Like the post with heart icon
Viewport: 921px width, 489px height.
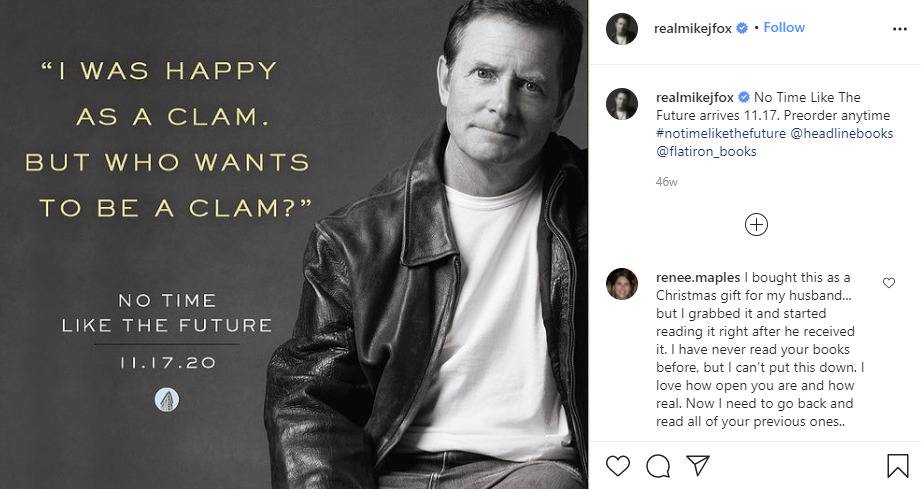click(619, 466)
